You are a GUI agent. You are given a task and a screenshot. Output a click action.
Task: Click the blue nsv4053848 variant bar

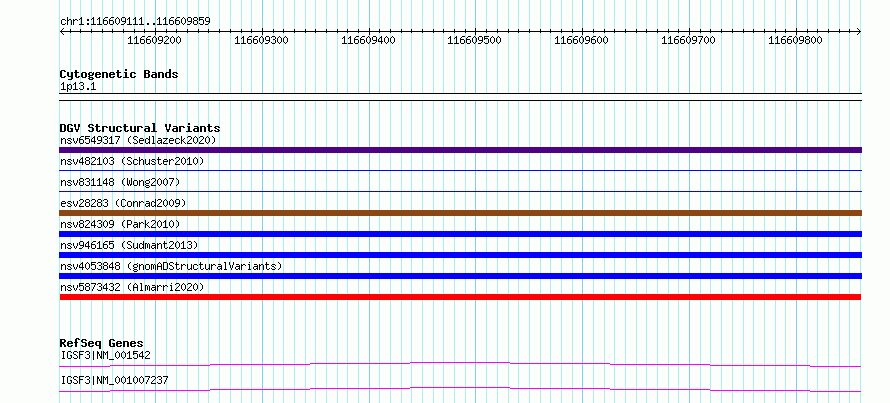460,276
